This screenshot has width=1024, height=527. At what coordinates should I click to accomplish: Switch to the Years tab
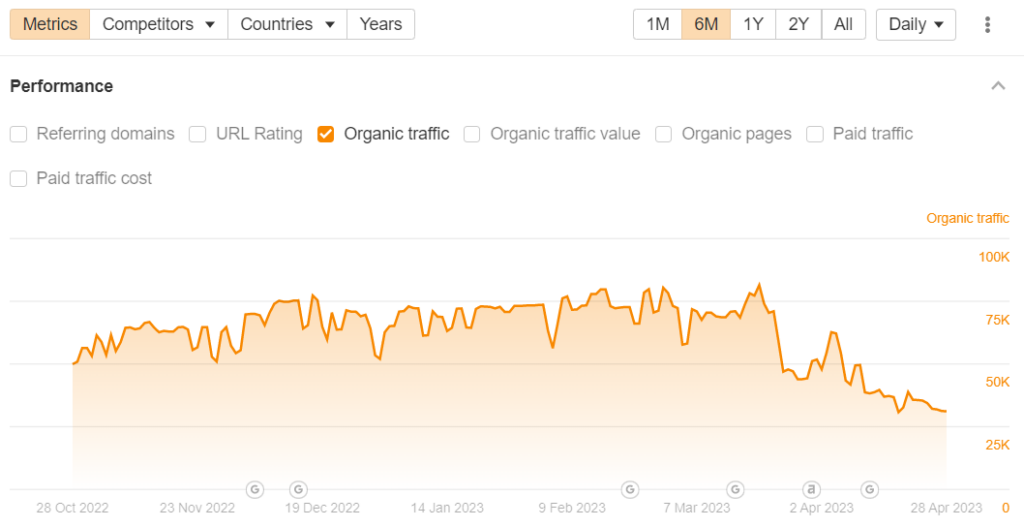(380, 24)
